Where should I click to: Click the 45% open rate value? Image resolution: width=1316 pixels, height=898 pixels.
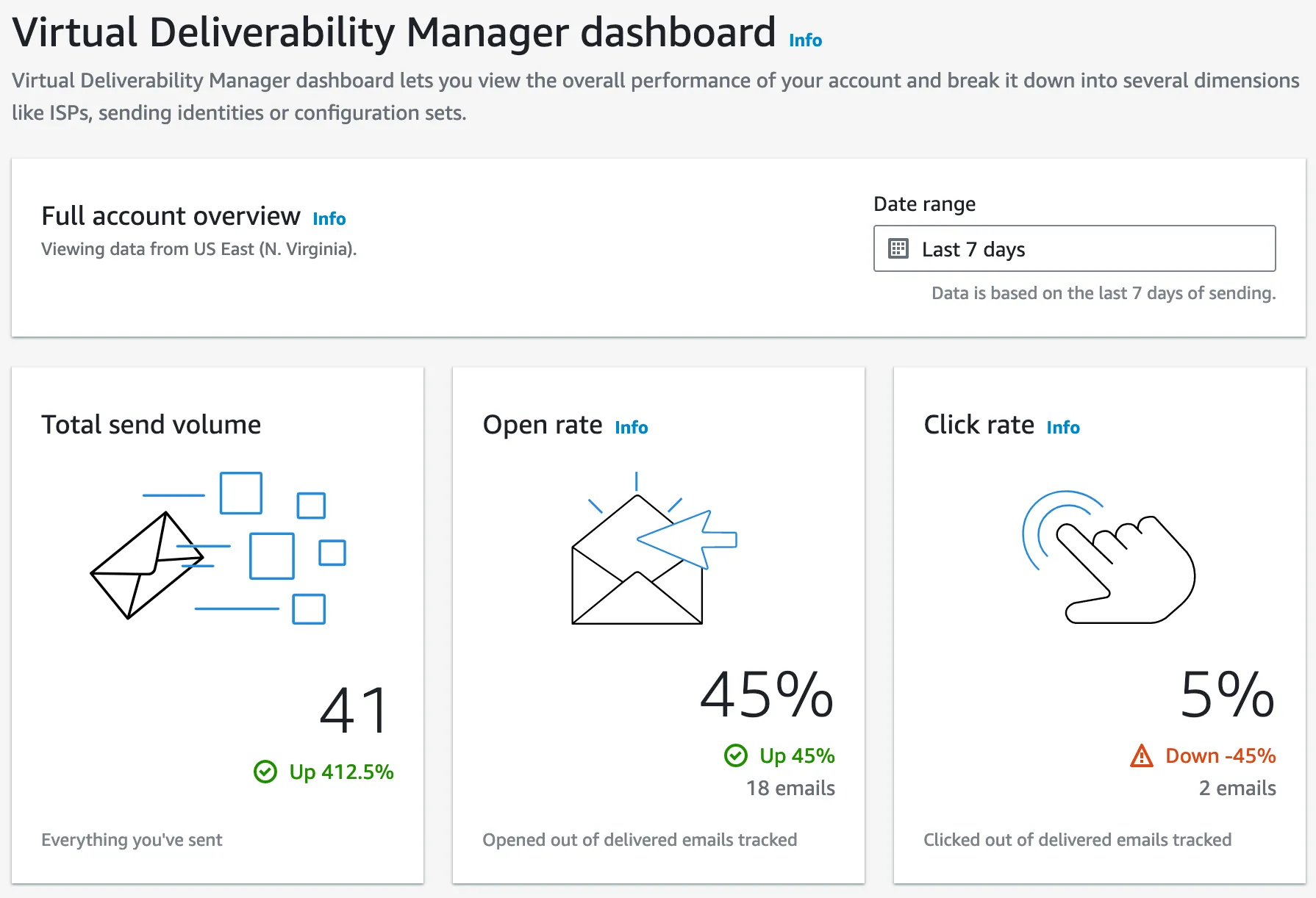[767, 694]
